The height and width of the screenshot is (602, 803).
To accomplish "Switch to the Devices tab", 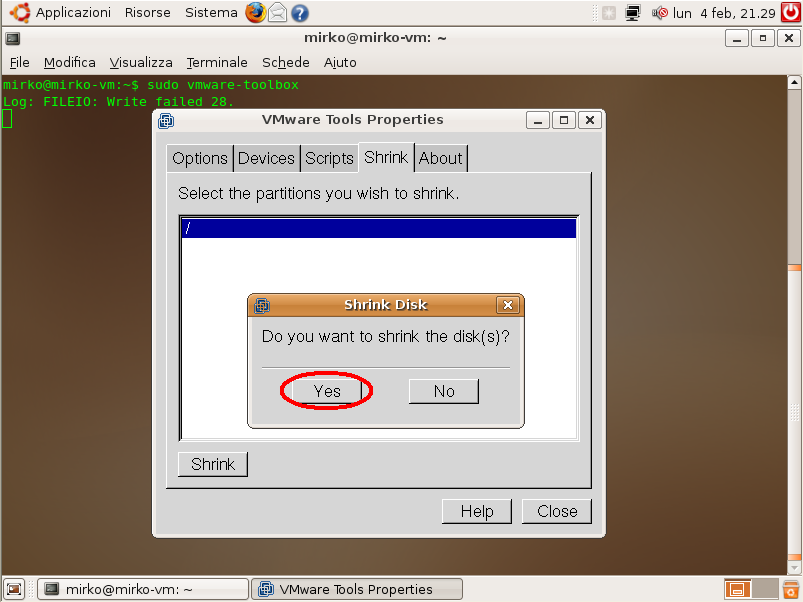I will [x=266, y=158].
